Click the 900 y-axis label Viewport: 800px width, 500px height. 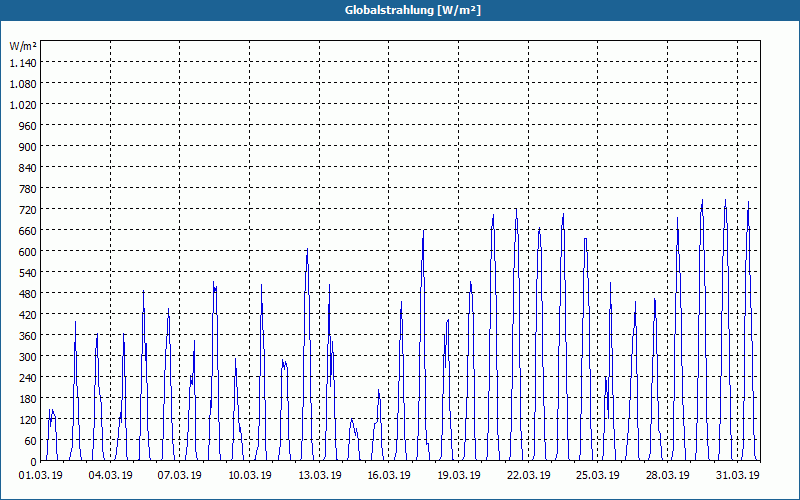point(28,146)
